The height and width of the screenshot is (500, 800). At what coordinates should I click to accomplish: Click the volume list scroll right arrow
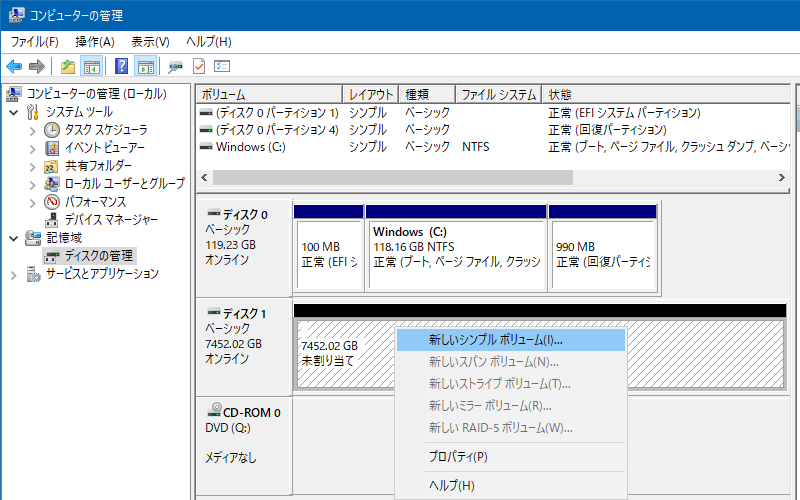coord(782,178)
